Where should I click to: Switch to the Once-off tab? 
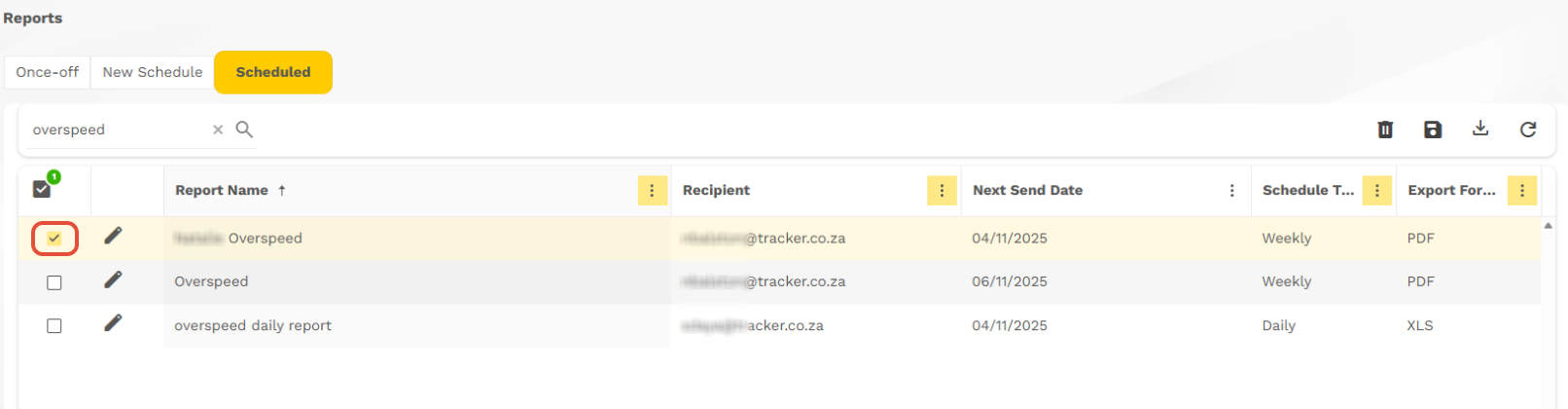48,72
